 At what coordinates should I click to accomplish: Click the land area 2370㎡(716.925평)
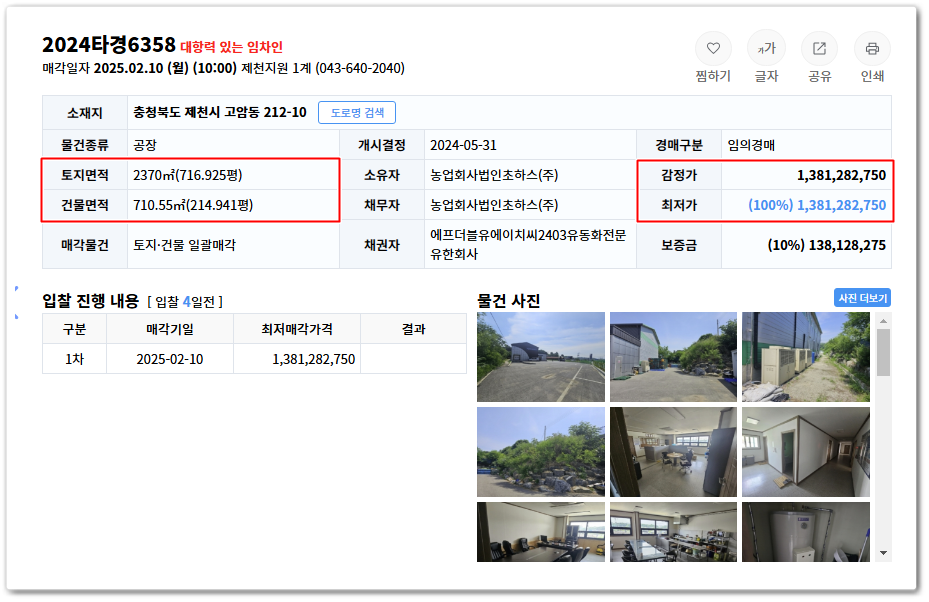(x=188, y=175)
